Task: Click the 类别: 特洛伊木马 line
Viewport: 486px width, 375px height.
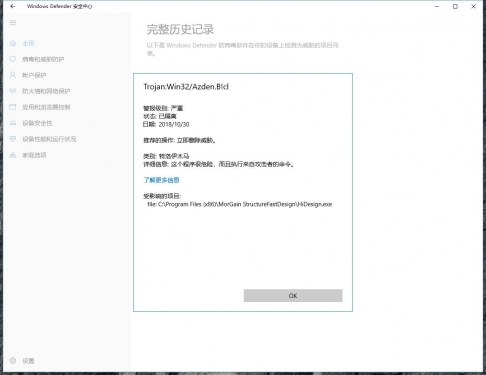Action: pos(166,156)
